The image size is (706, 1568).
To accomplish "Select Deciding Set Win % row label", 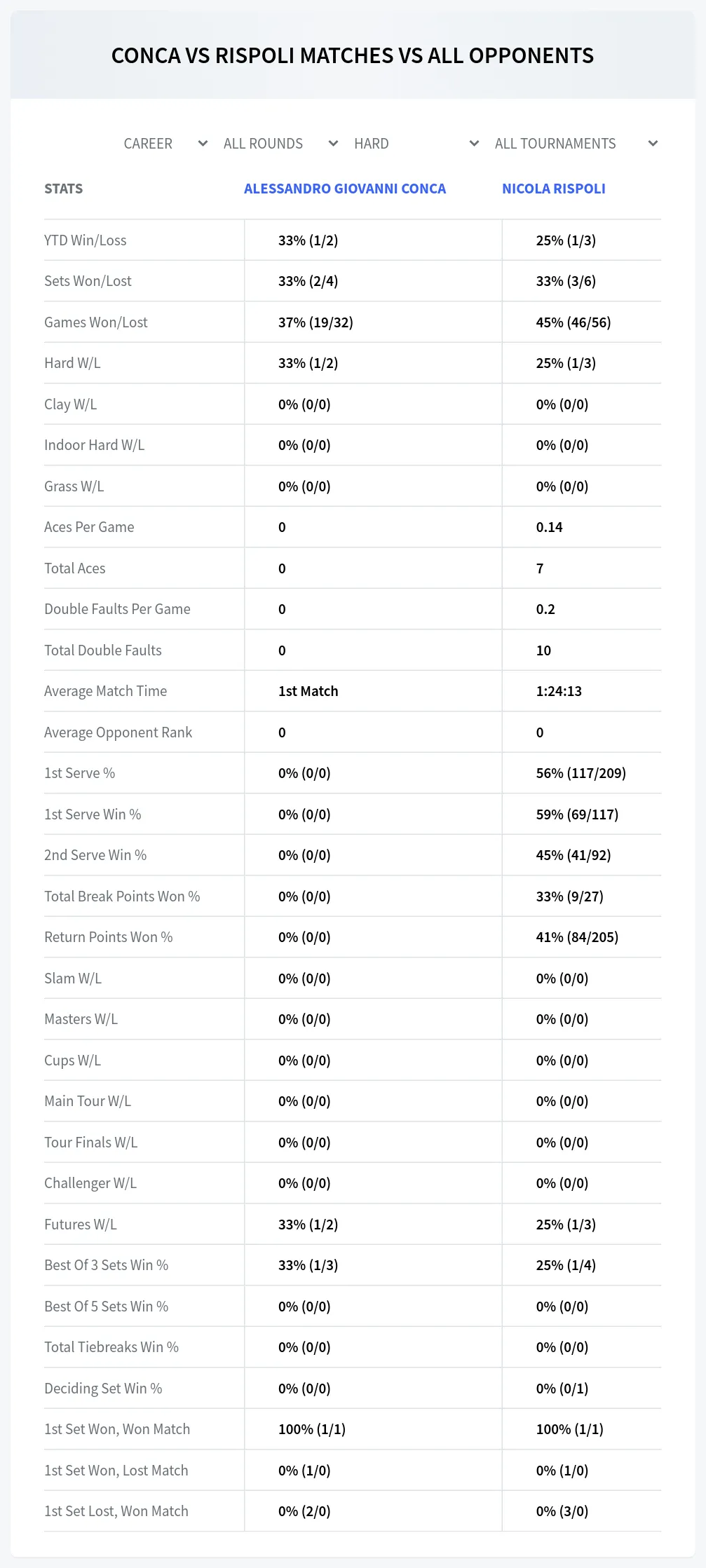I will [103, 1389].
